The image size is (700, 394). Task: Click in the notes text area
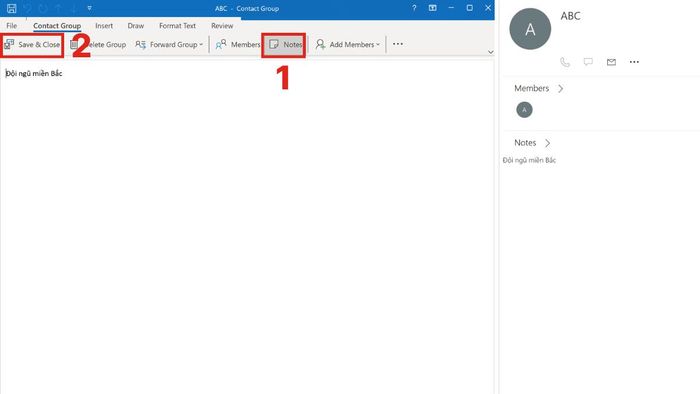pyautogui.click(x=246, y=228)
